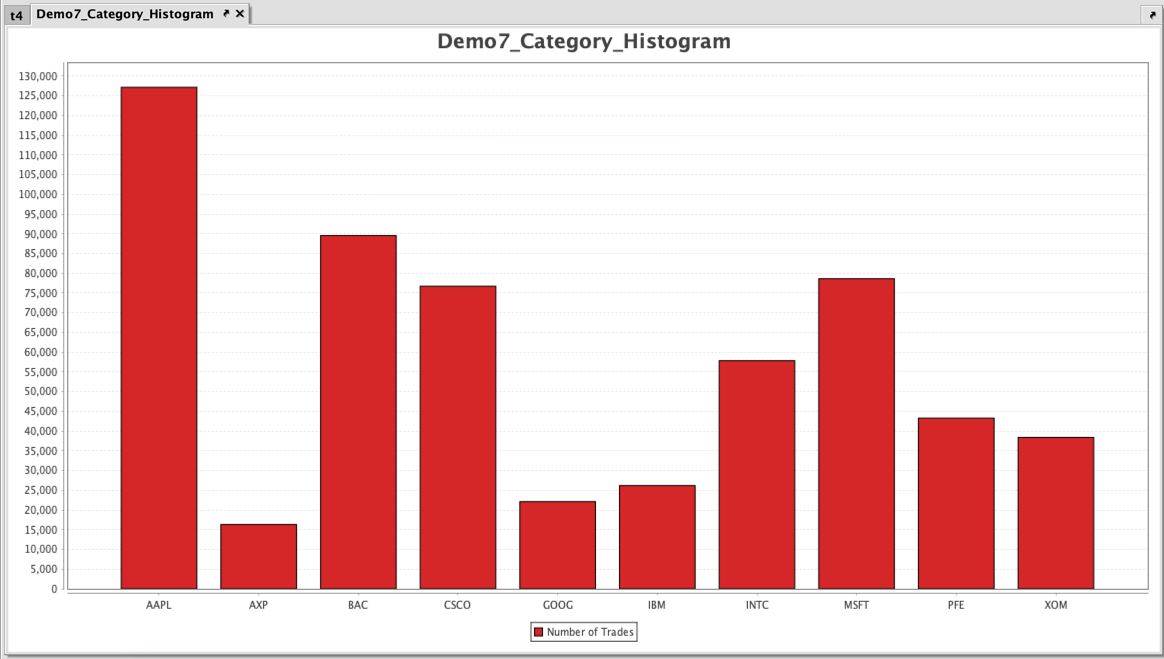Click the undock panel button at top right
The width and height of the screenshot is (1164, 659).
coord(1150,15)
